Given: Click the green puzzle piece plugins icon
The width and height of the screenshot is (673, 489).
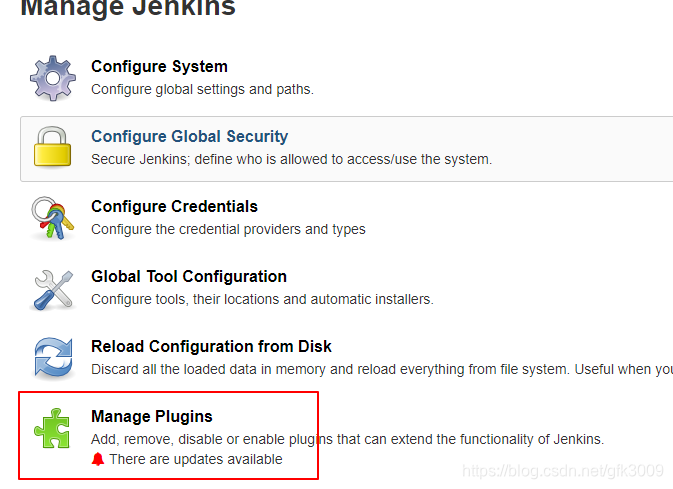Looking at the screenshot, I should tap(52, 428).
